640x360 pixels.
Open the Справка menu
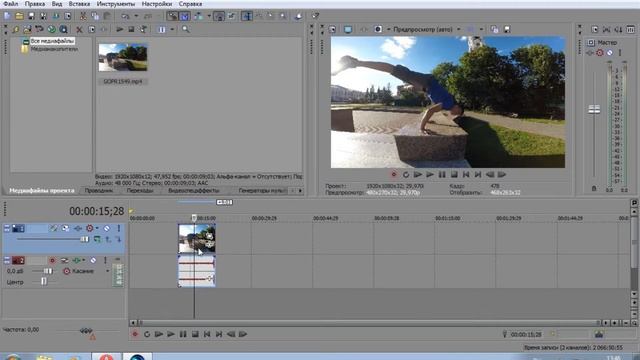click(x=190, y=4)
